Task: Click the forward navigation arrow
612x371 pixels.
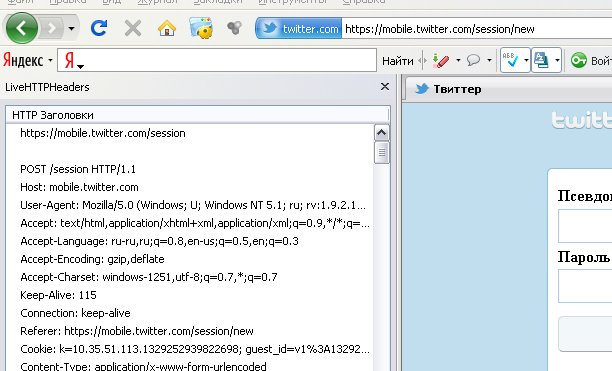Action: pos(52,28)
